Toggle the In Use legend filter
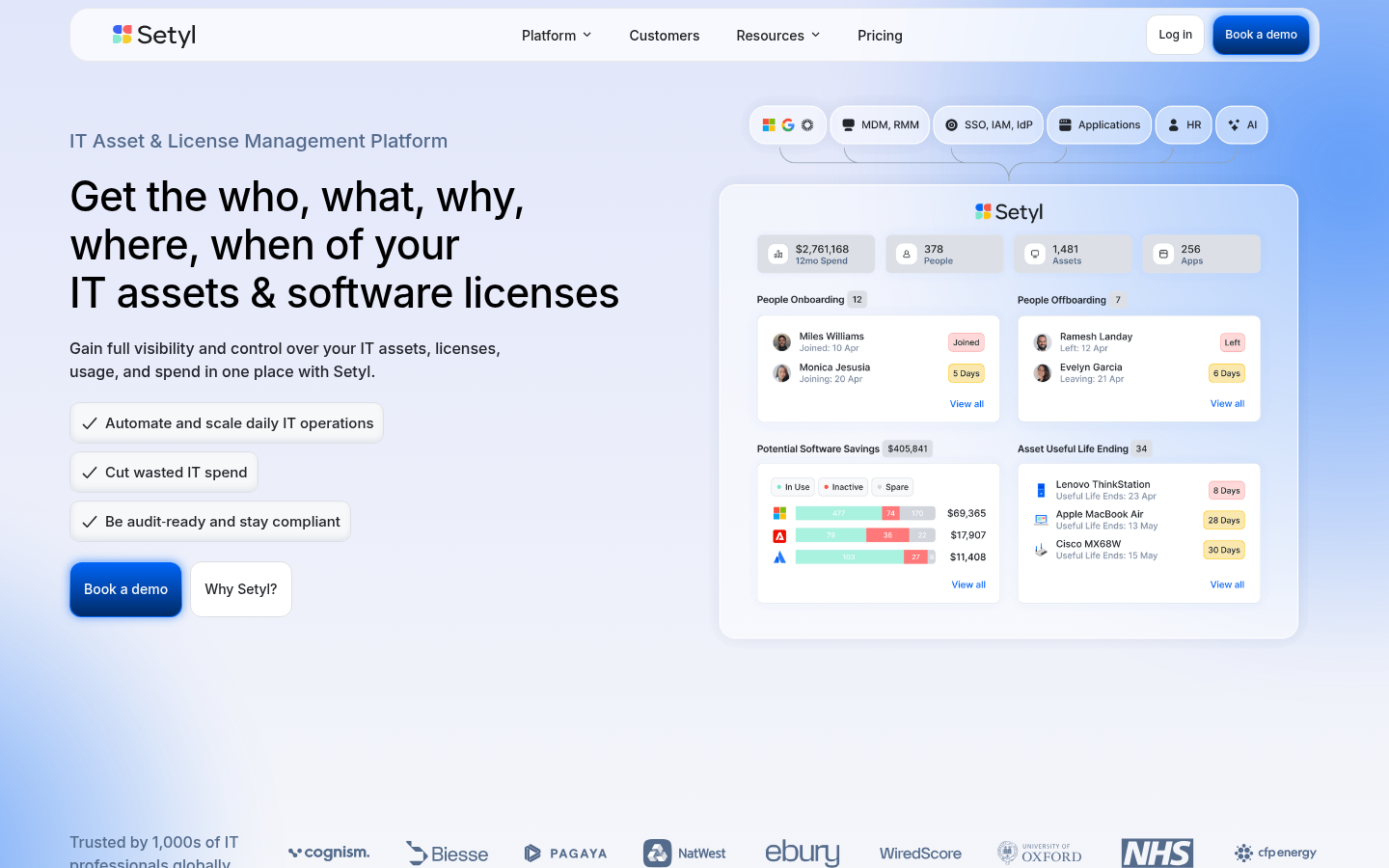The image size is (1389, 868). pos(793,487)
